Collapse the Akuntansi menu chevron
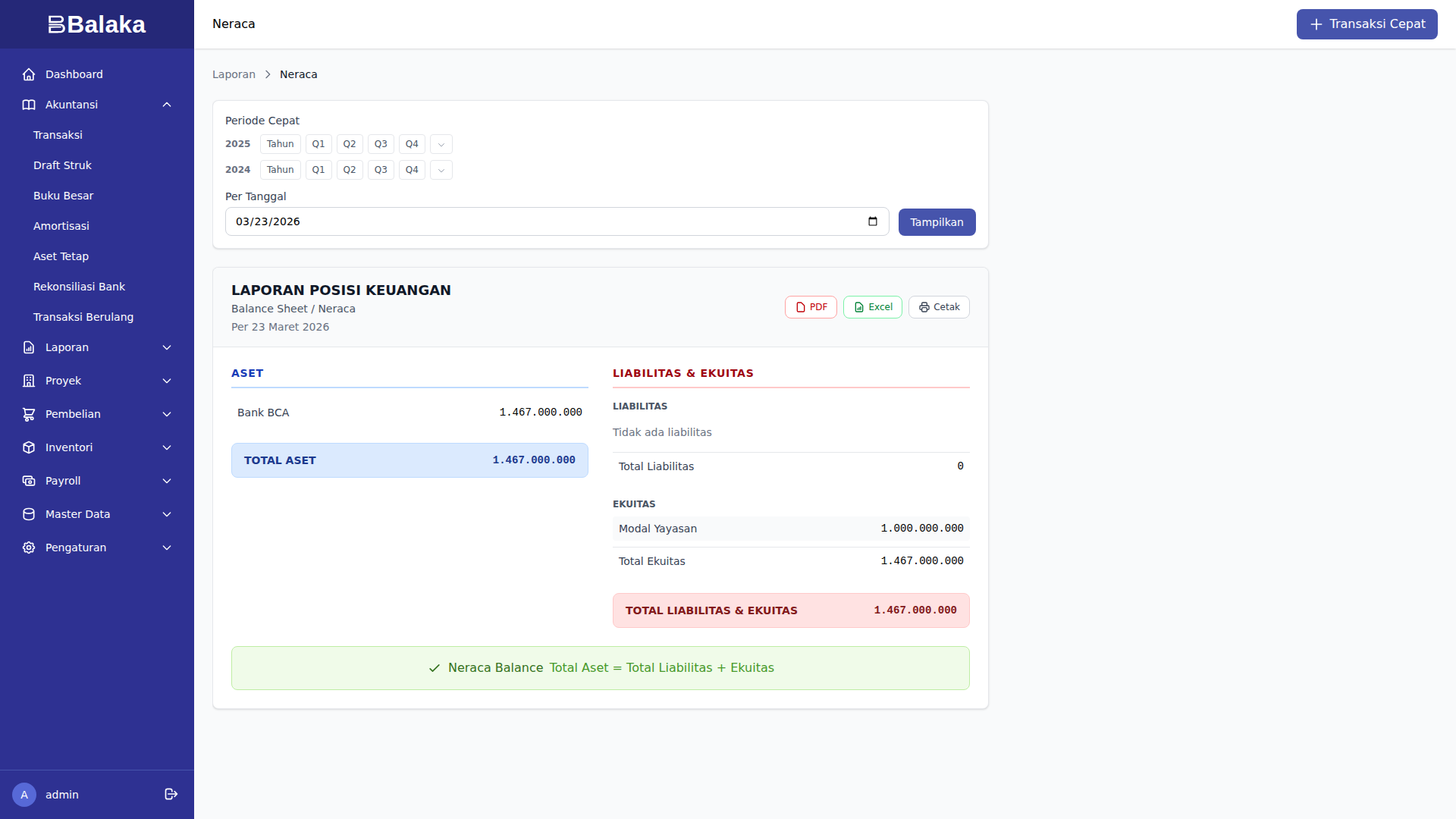 click(167, 105)
